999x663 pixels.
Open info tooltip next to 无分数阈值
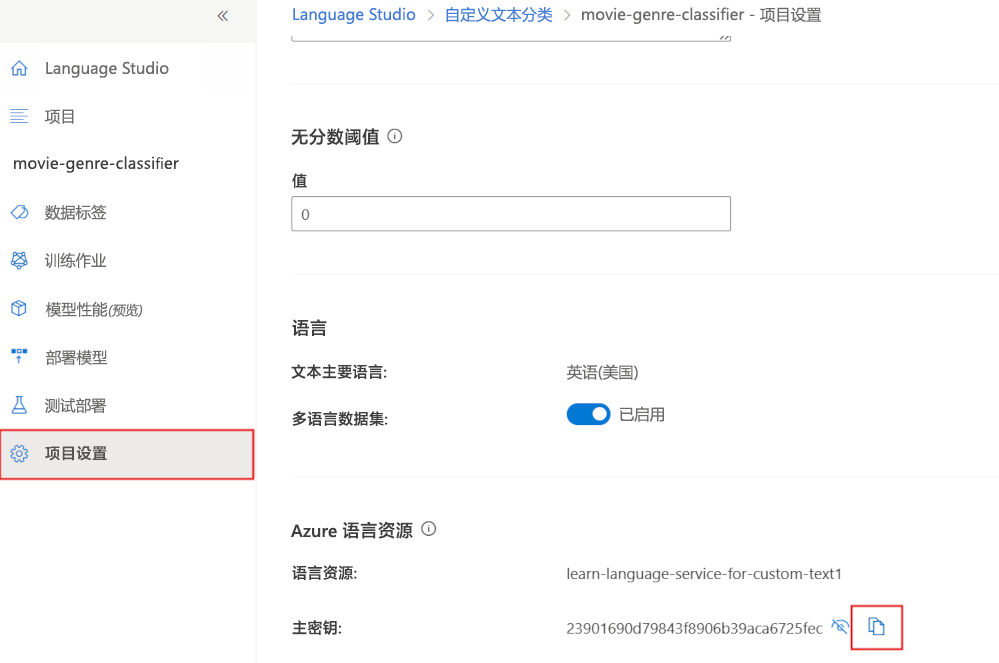coord(395,136)
